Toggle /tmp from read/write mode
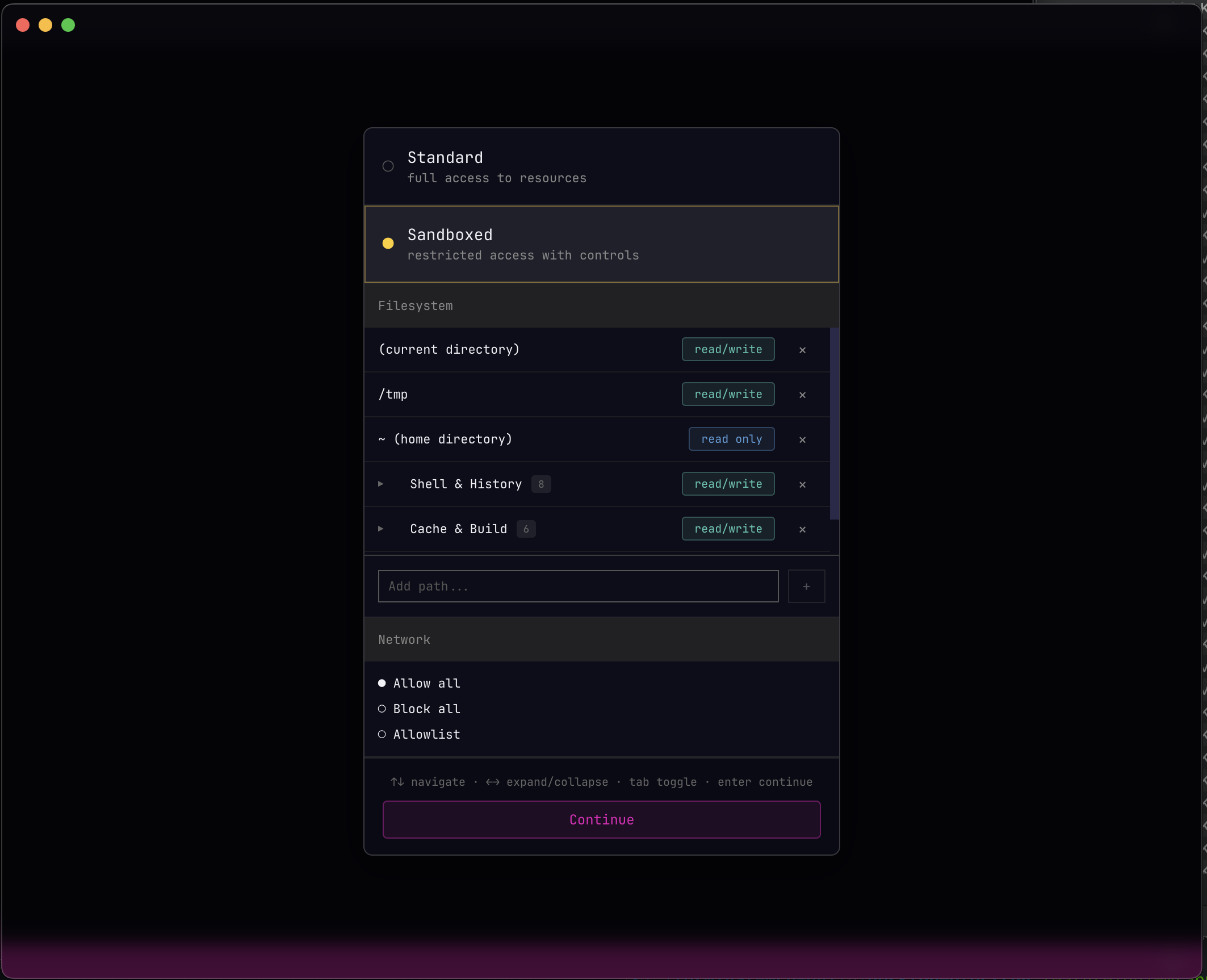This screenshot has width=1207, height=980. pyautogui.click(x=727, y=394)
